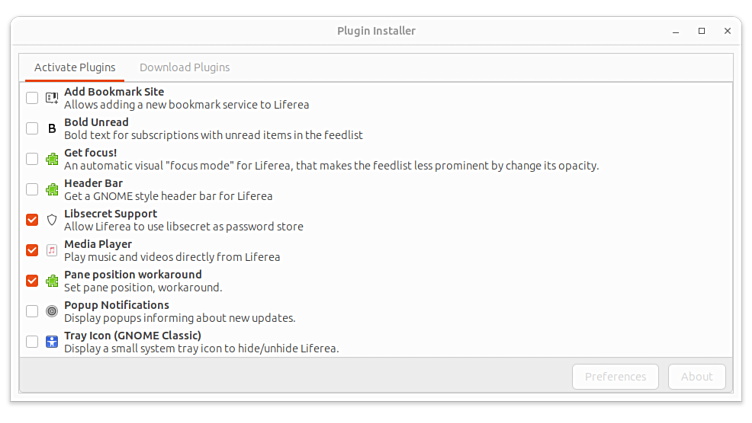
Task: Disable the Libsecret Support checkbox
Action: [32, 220]
